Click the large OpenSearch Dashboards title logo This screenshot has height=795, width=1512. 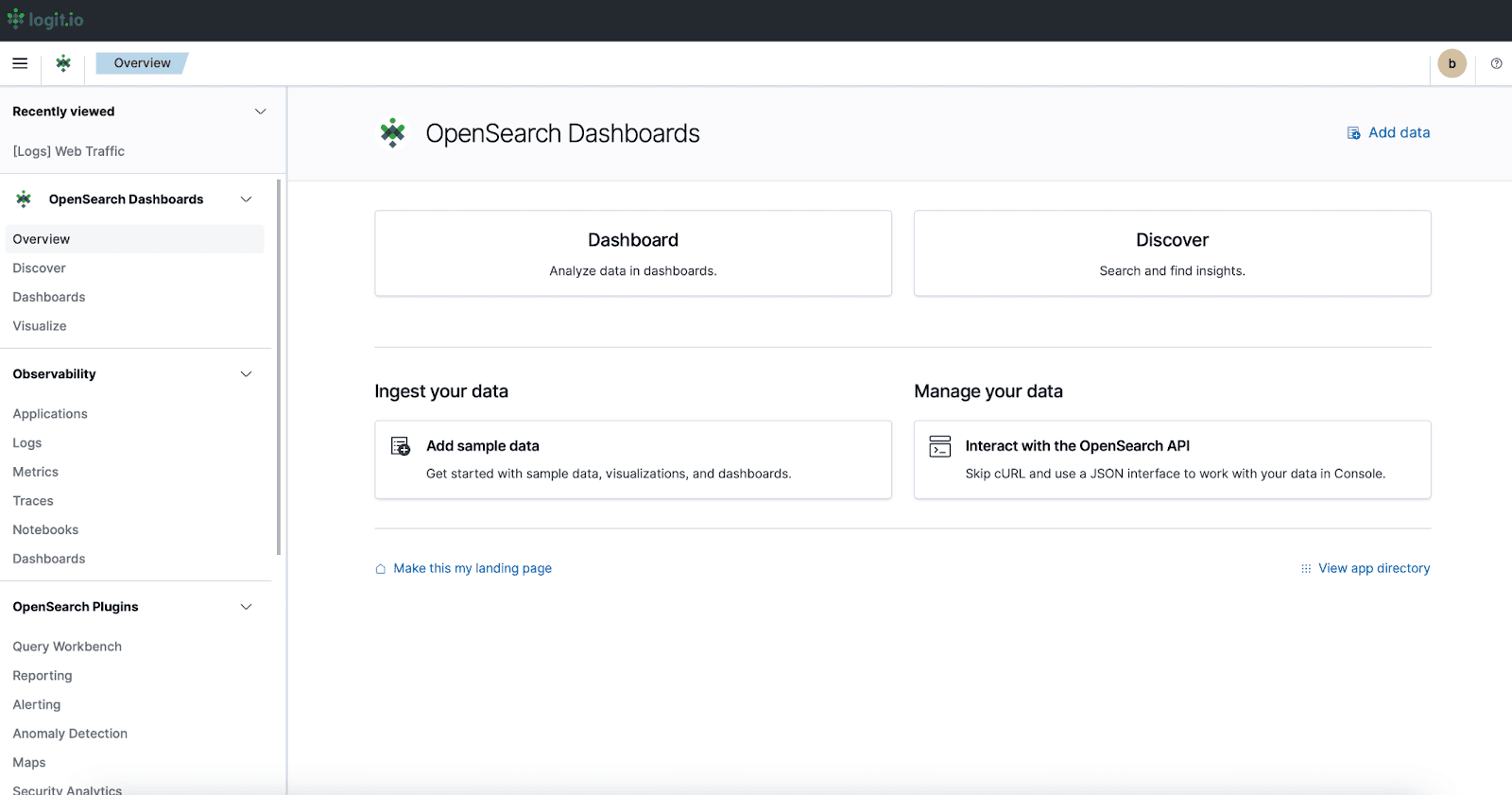tap(392, 133)
